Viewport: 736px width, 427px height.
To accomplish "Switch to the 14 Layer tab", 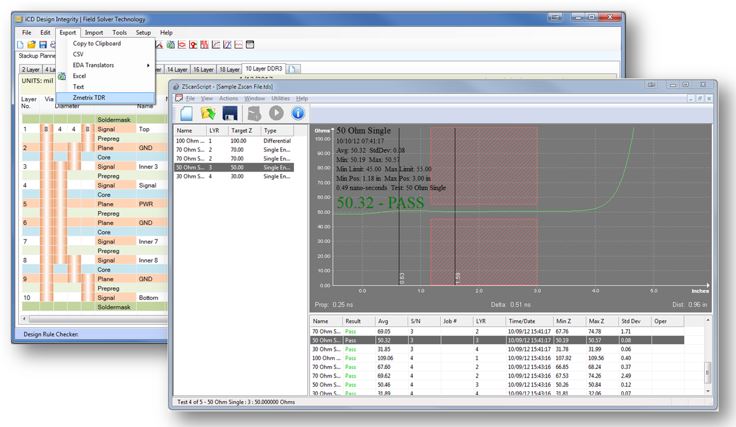I will pos(177,69).
